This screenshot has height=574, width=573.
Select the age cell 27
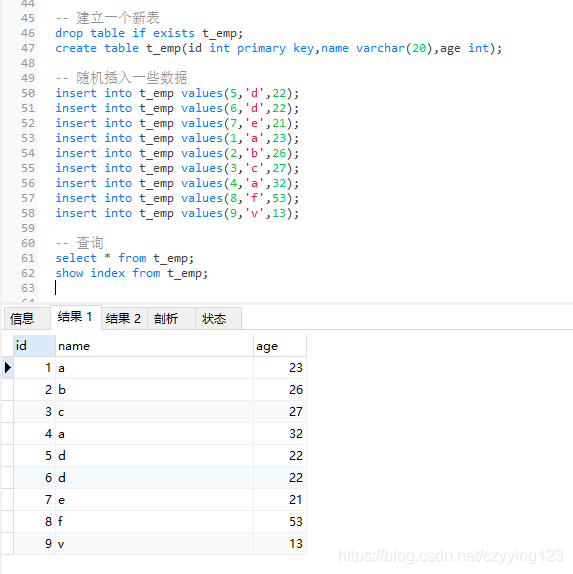click(x=280, y=411)
